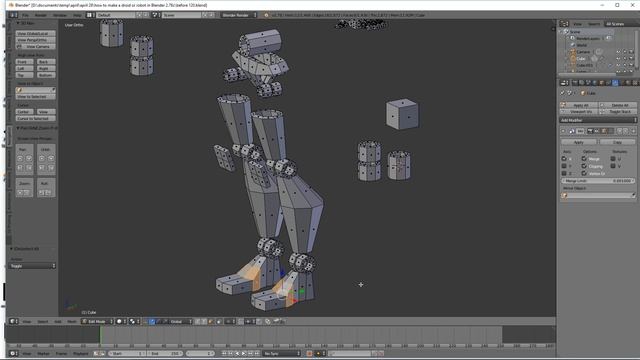The width and height of the screenshot is (640, 360).
Task: Open the File menu in the info header
Action: click(x=25, y=15)
